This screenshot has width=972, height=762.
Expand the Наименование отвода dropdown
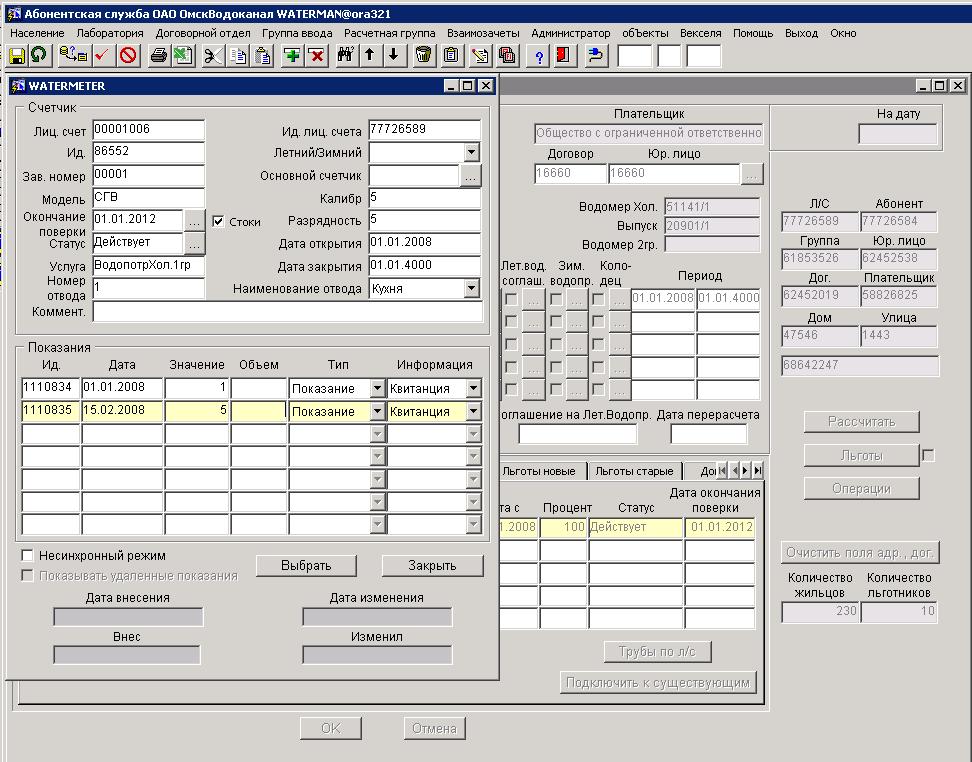471,289
